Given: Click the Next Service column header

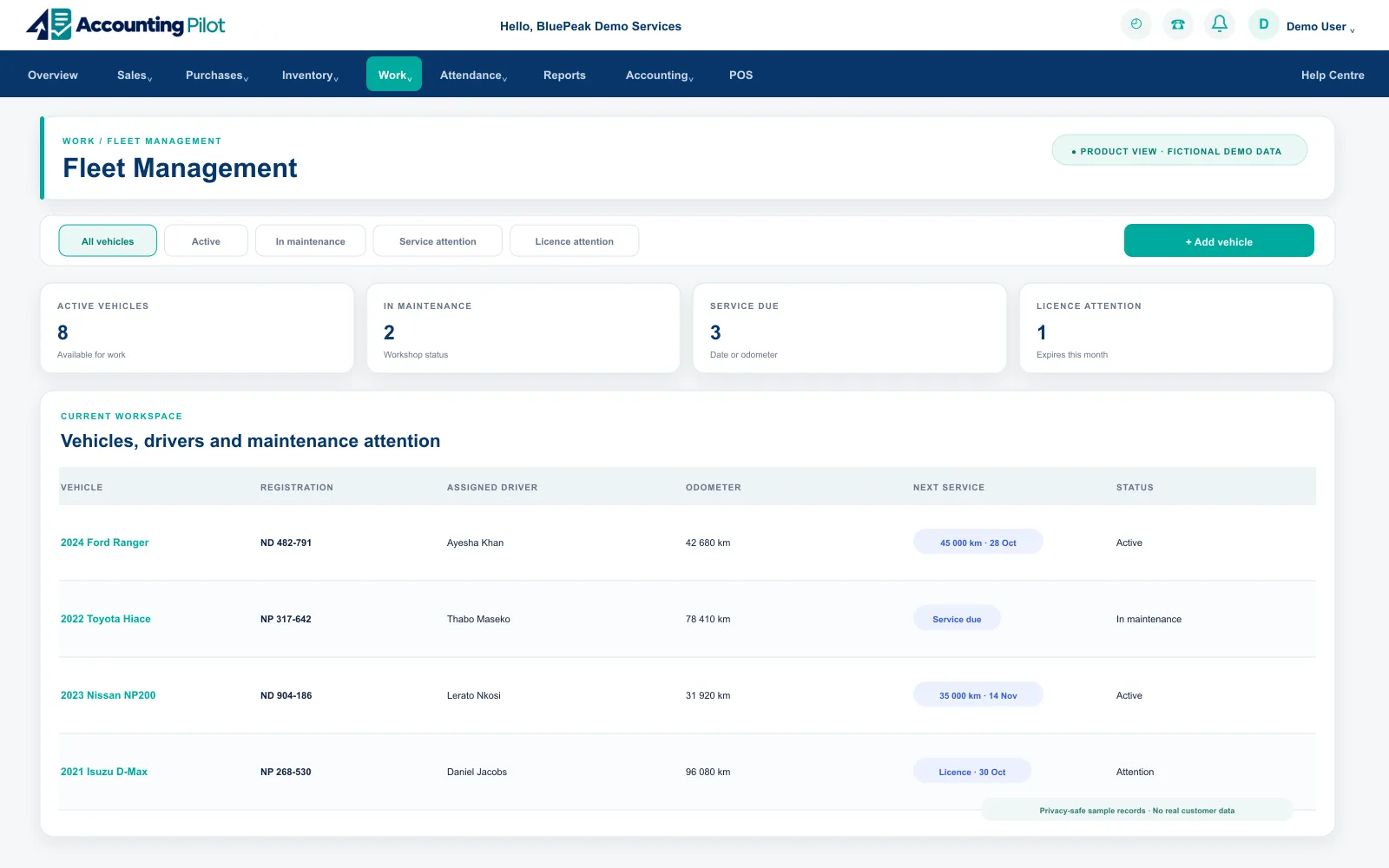Looking at the screenshot, I should tap(949, 488).
